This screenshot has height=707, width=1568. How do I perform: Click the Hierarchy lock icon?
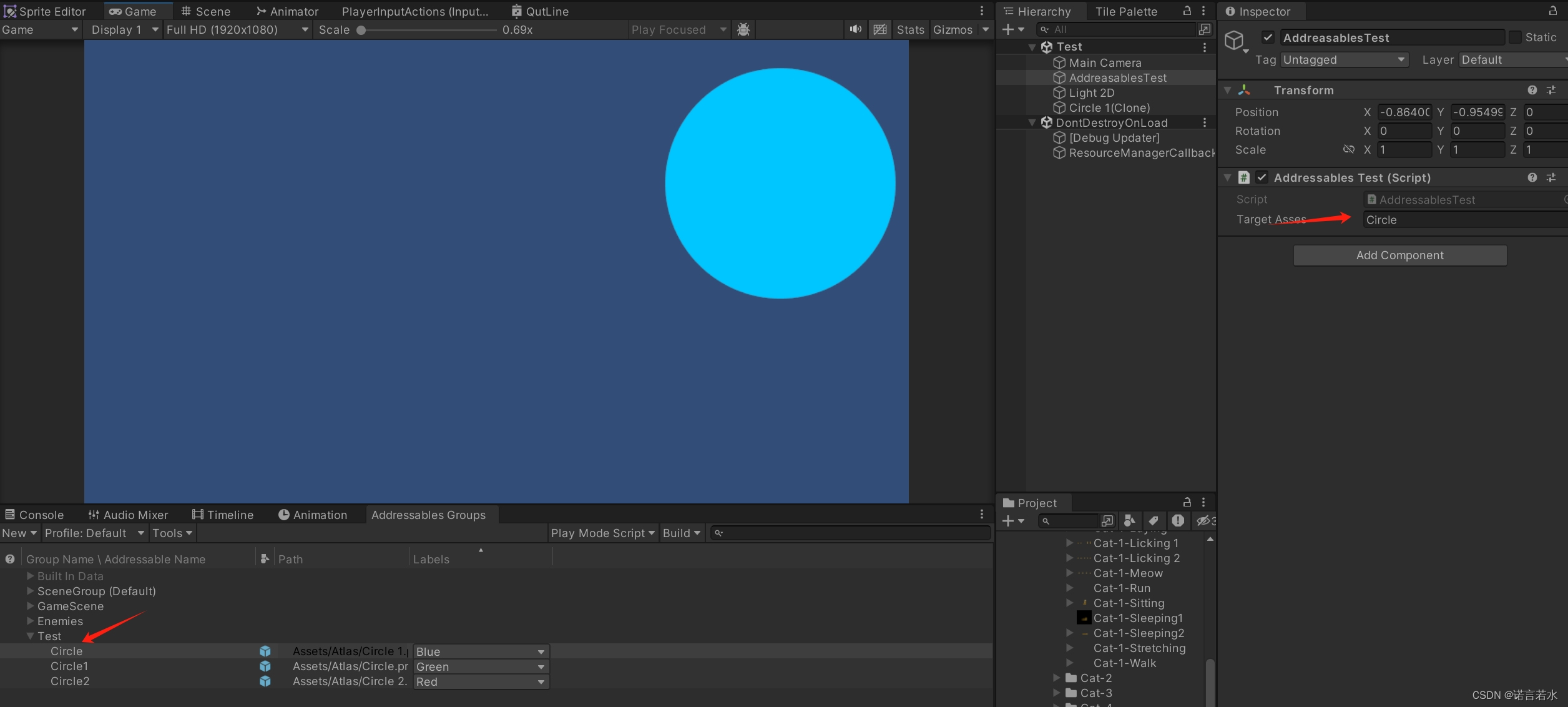pos(1187,11)
